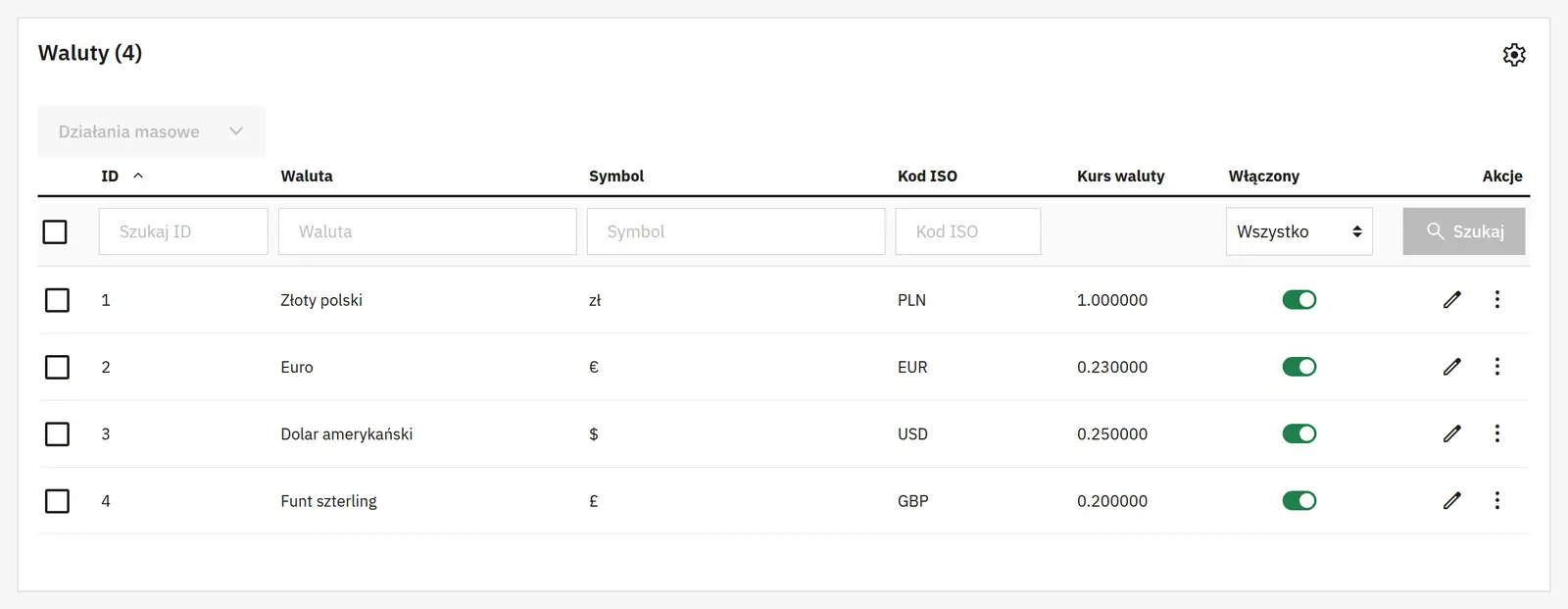Open more actions menu for Funt szterling
This screenshot has height=609, width=1568.
coord(1497,500)
